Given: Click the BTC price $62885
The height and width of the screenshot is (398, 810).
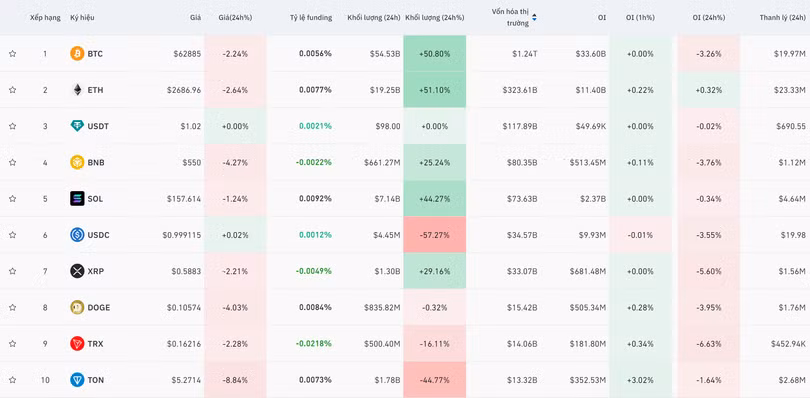Looking at the screenshot, I should [188, 54].
